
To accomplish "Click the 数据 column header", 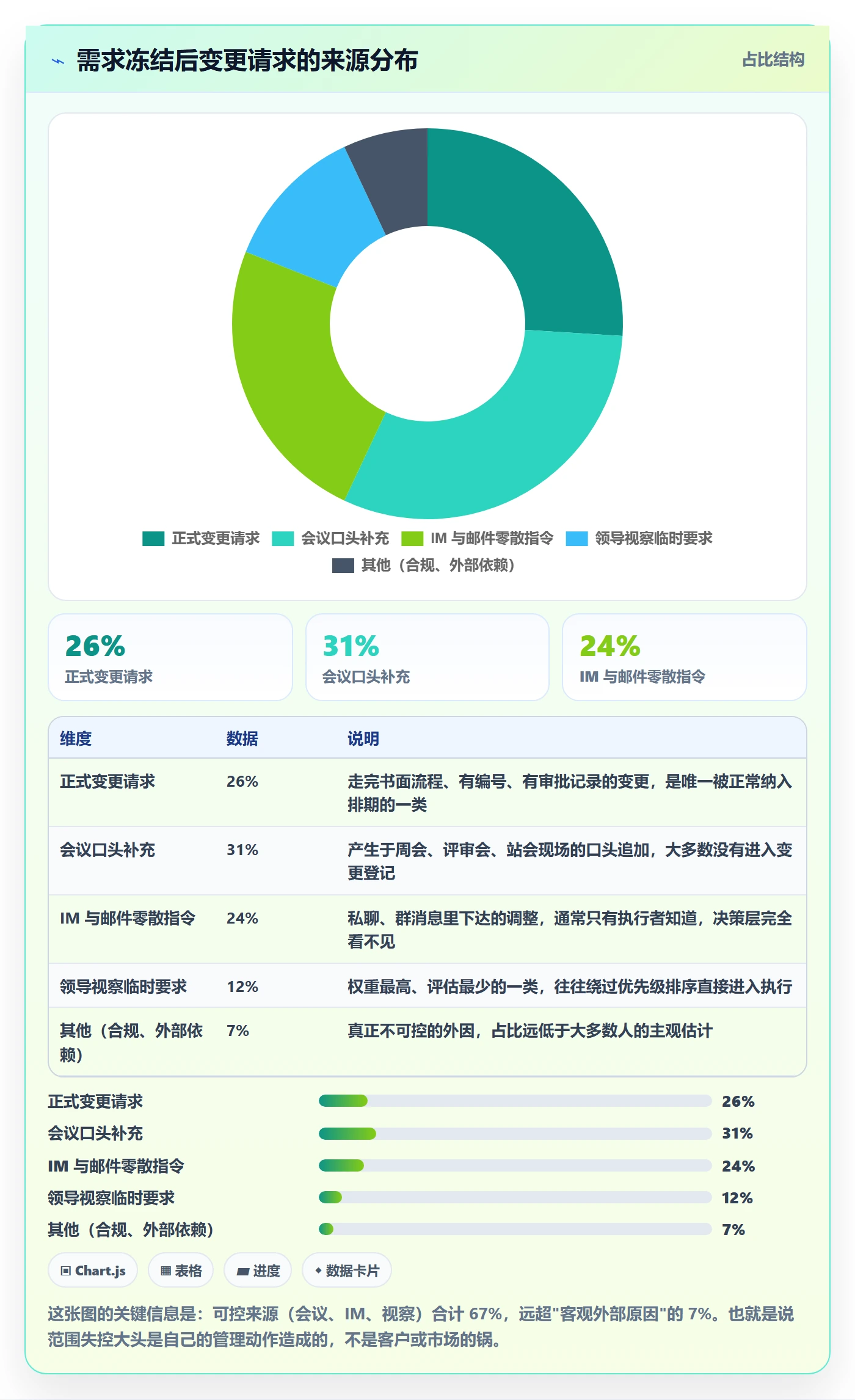I will click(242, 738).
